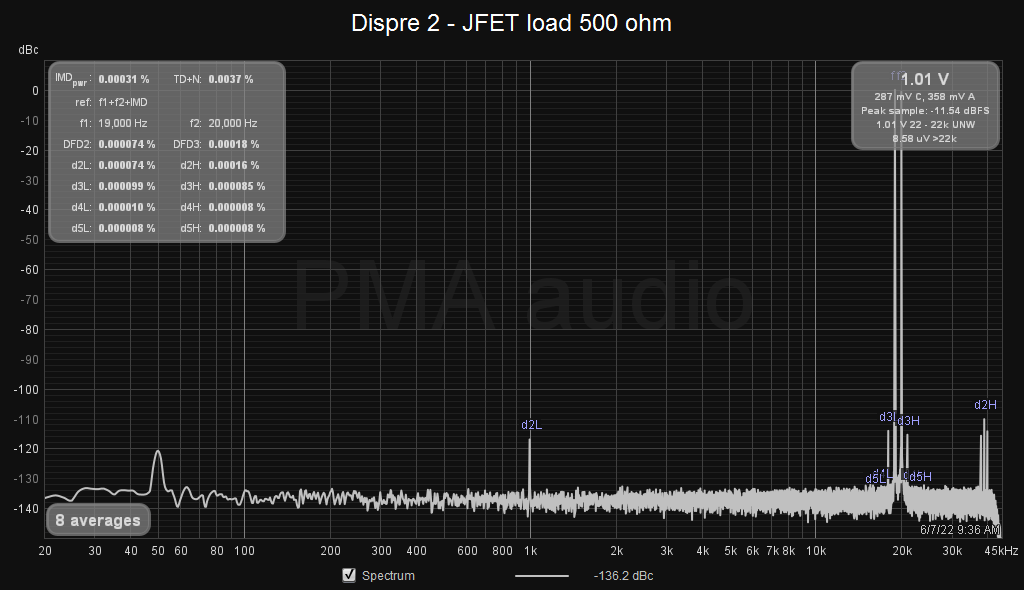This screenshot has width=1024, height=590.
Task: Click the d3H peak marker label
Action: [x=908, y=421]
